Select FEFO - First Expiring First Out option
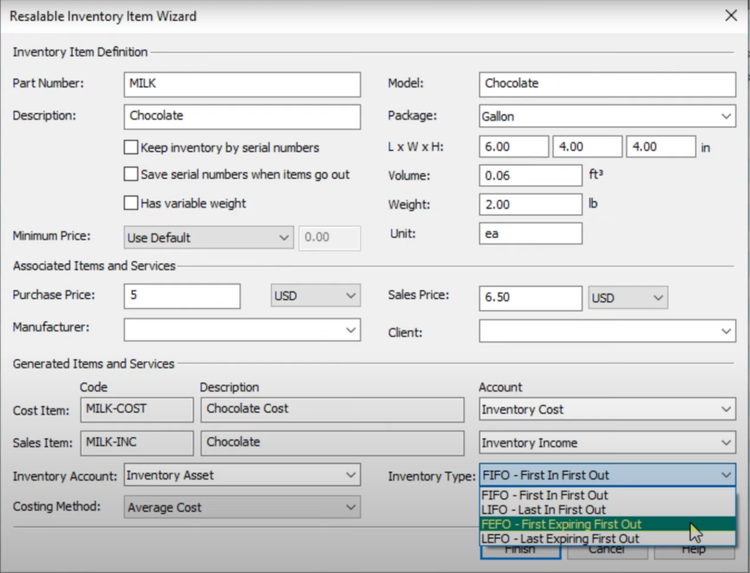The image size is (750, 573). 561,524
